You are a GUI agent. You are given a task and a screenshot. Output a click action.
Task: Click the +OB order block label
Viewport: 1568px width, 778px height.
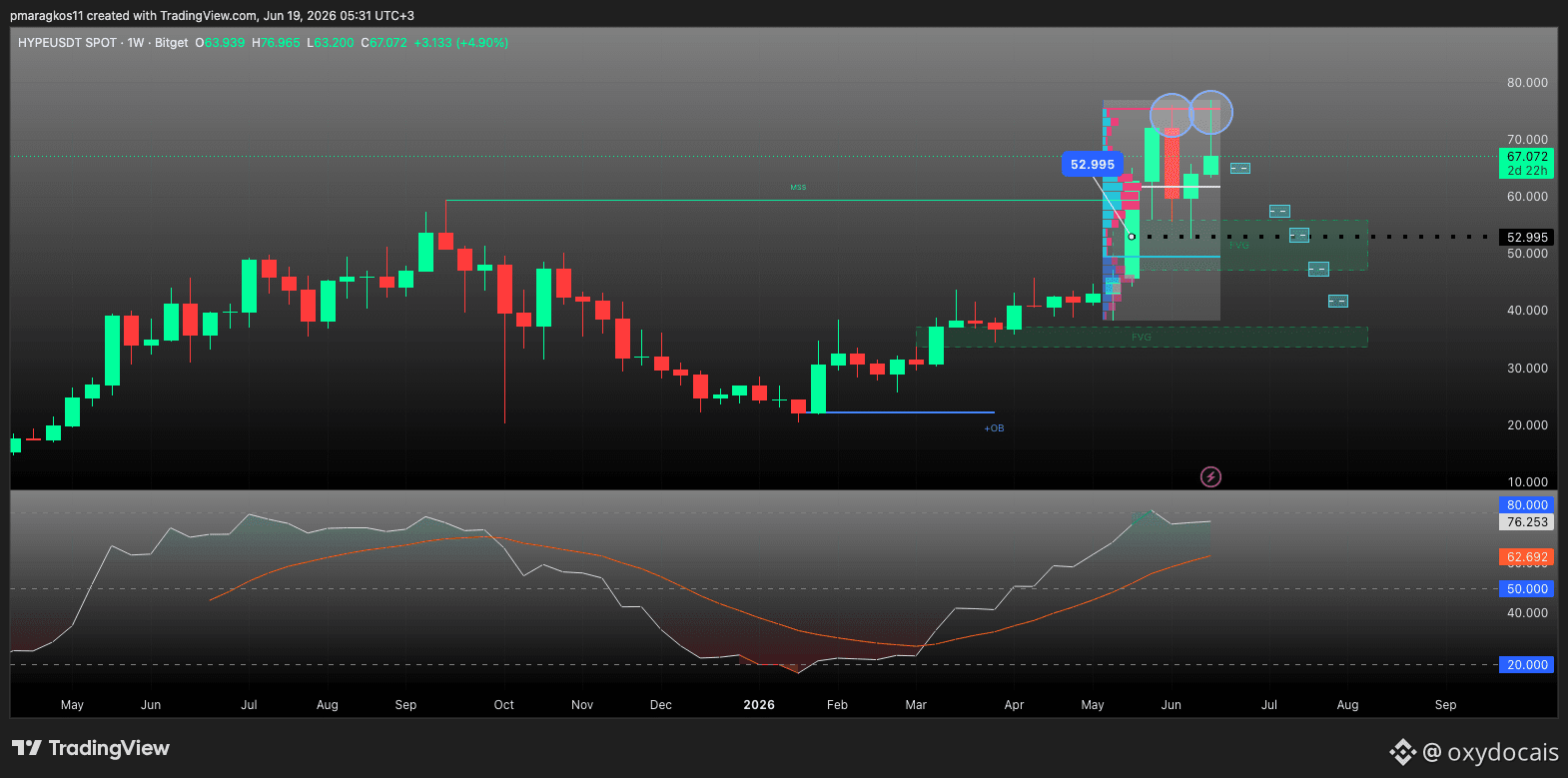(x=994, y=428)
